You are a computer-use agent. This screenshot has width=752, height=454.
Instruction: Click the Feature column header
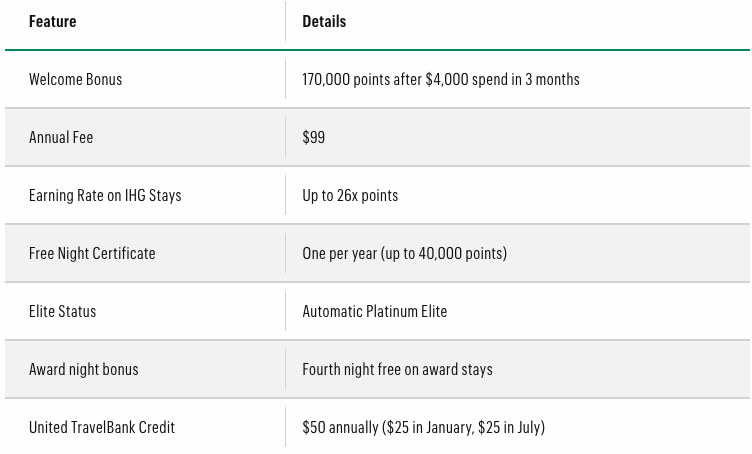coord(52,21)
